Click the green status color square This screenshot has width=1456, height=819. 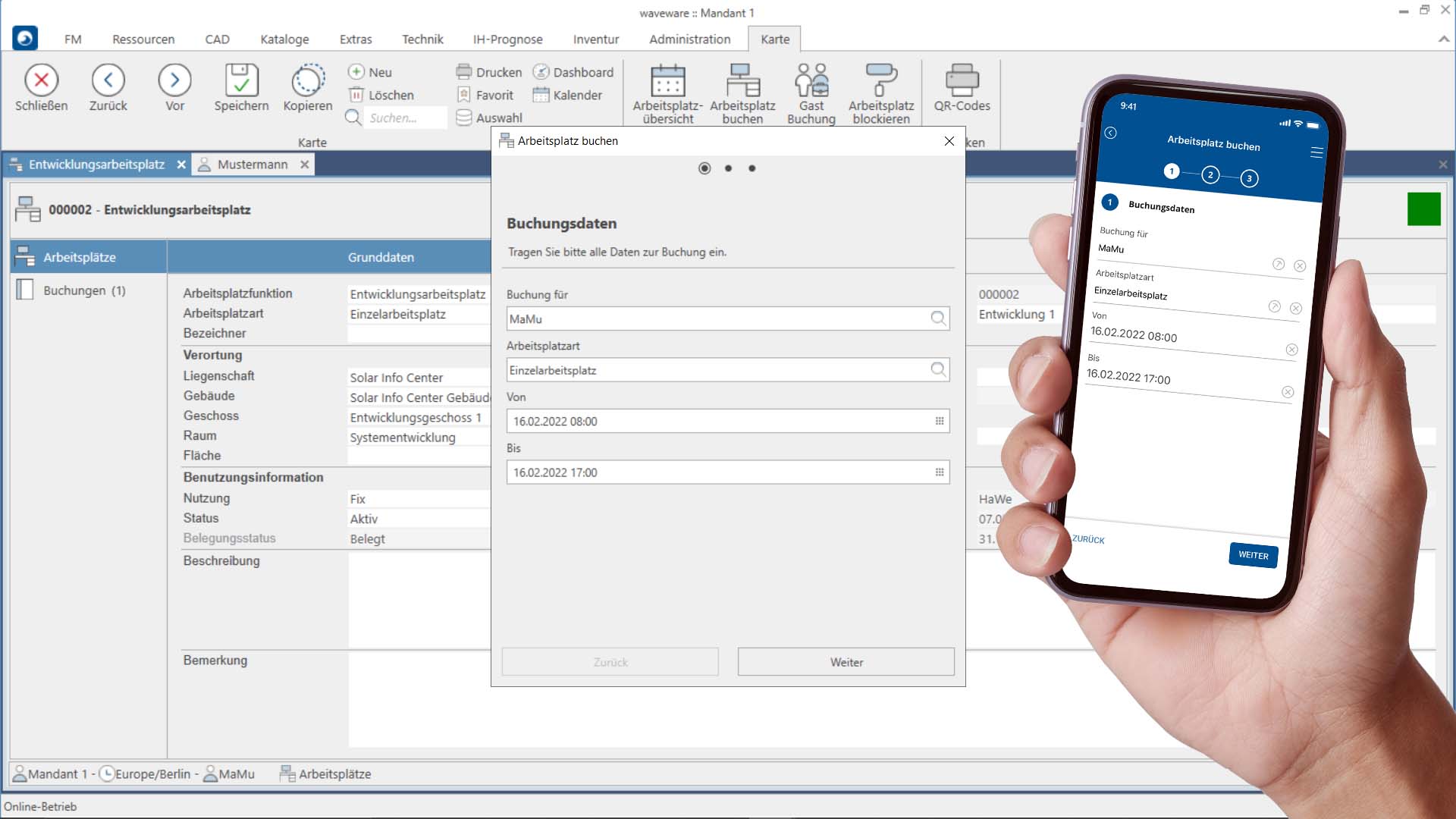[1423, 209]
